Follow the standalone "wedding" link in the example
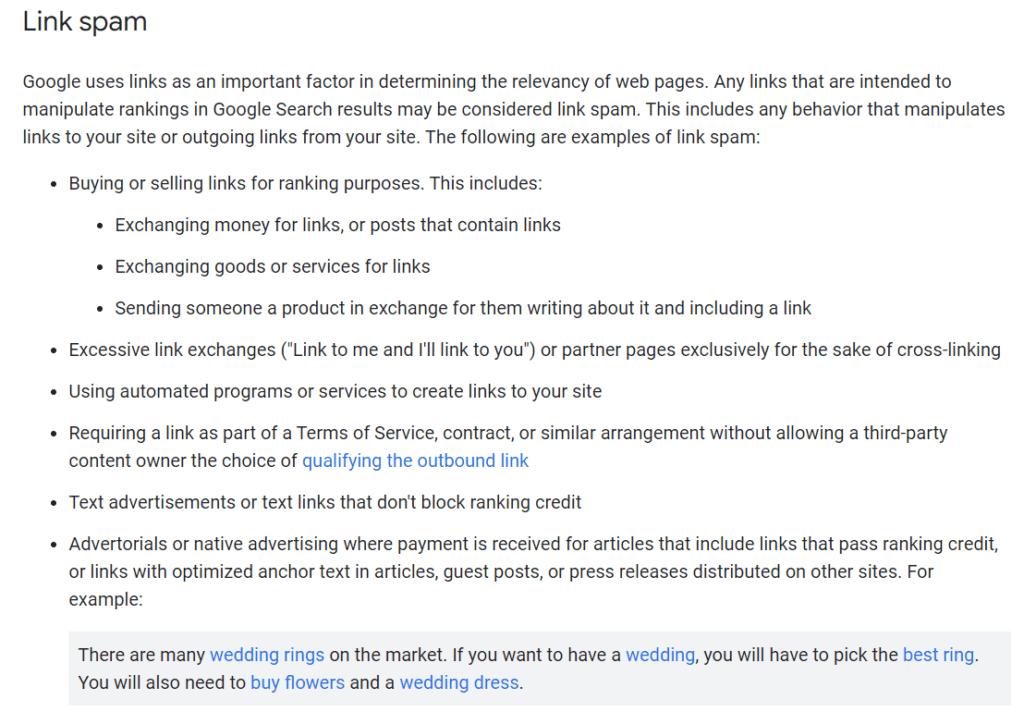1024x712 pixels. [660, 655]
